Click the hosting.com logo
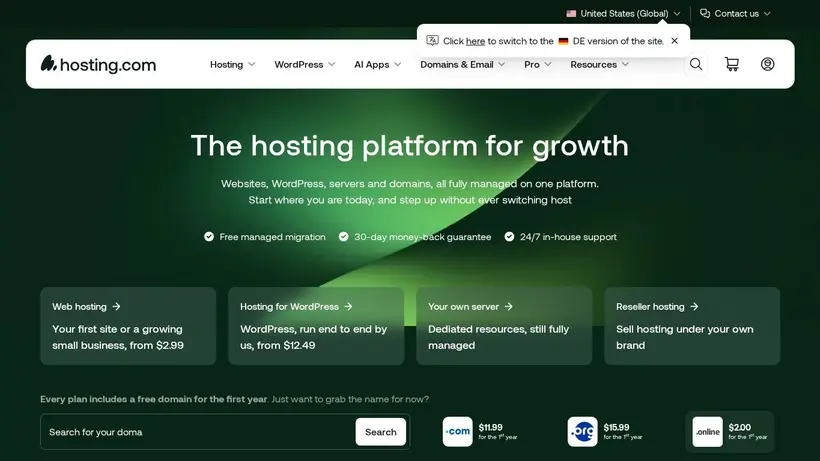 click(98, 64)
